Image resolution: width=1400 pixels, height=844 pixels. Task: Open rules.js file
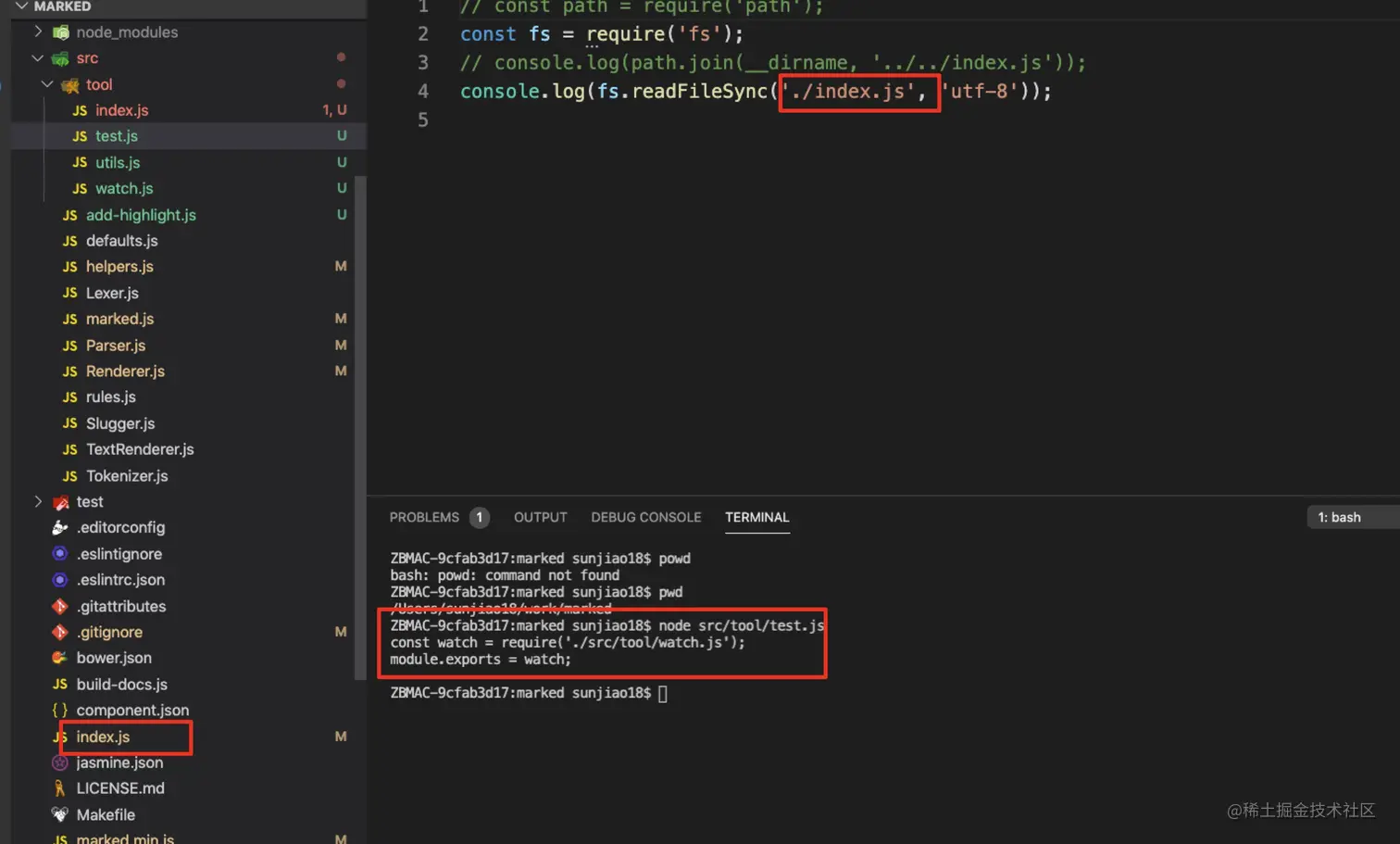tap(111, 397)
